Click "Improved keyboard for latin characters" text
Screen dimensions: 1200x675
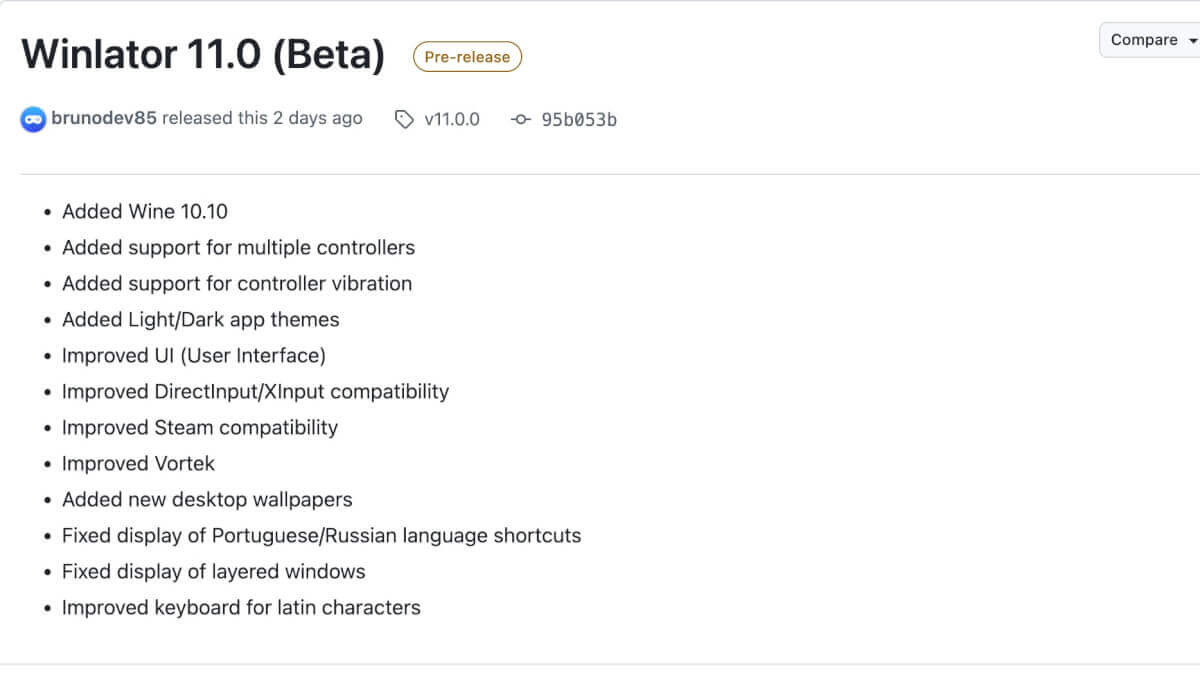pyautogui.click(x=241, y=607)
